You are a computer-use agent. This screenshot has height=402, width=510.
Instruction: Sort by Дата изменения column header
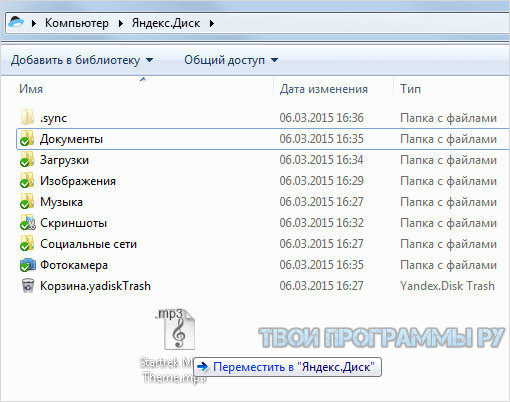[324, 89]
